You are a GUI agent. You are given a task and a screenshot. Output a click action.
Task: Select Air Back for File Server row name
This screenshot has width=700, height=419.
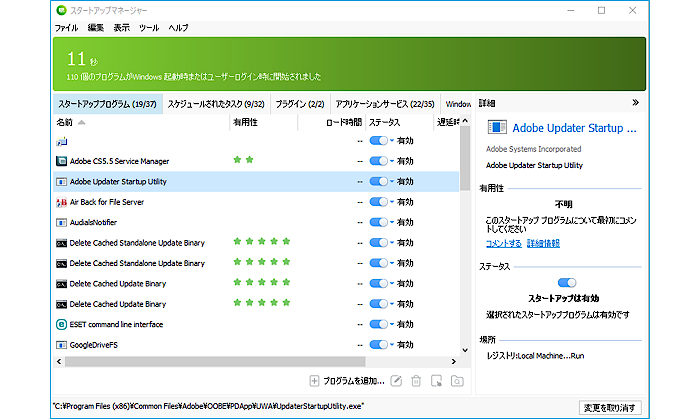(x=107, y=202)
